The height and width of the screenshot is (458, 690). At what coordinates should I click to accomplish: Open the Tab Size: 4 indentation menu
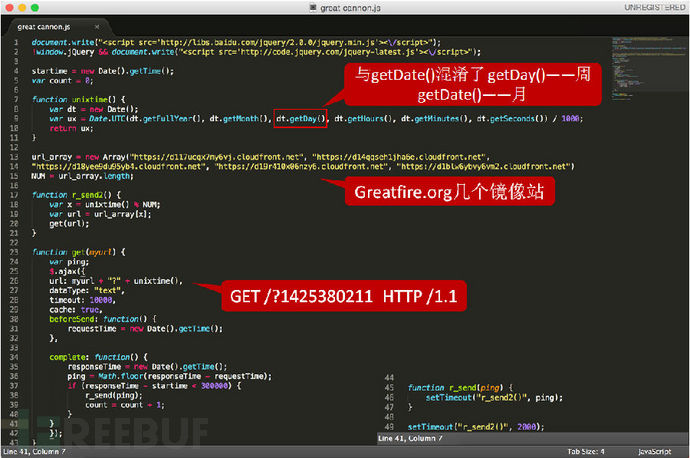click(586, 451)
